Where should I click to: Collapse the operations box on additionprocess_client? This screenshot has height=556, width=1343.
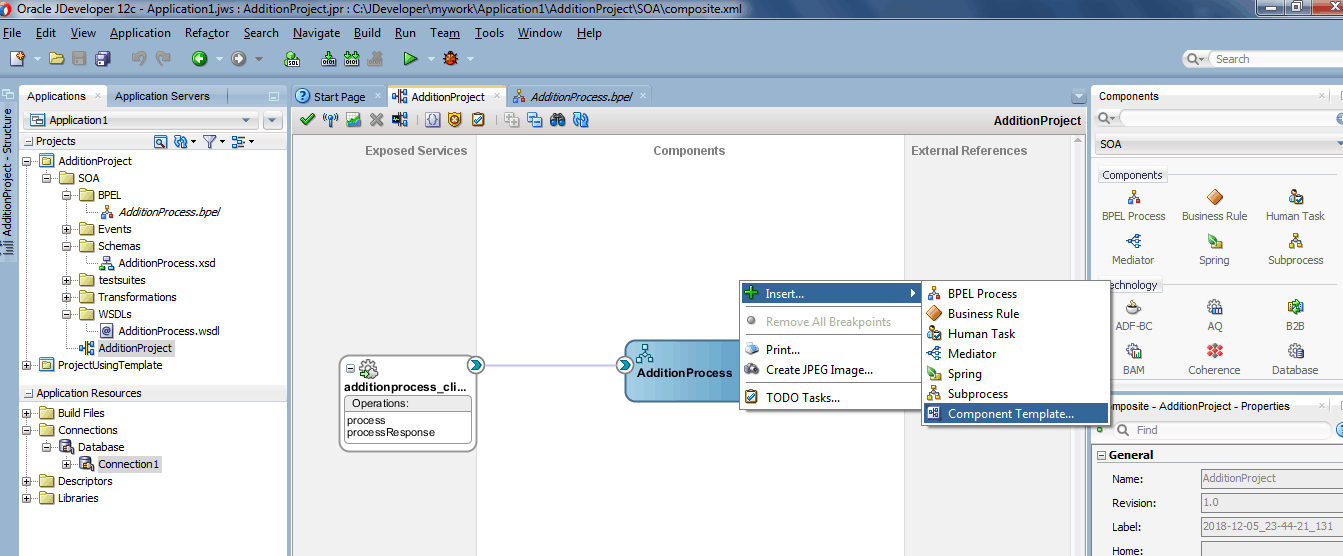coord(351,369)
